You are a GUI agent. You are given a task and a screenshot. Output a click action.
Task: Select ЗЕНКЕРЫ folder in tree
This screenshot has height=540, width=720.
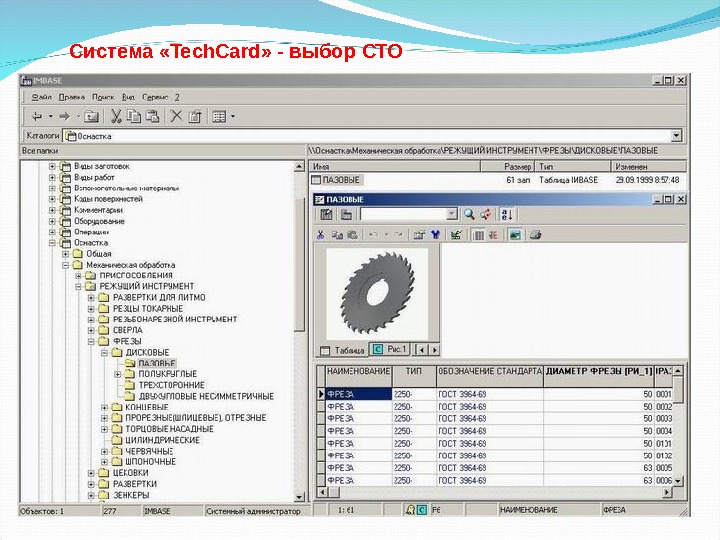click(x=131, y=495)
